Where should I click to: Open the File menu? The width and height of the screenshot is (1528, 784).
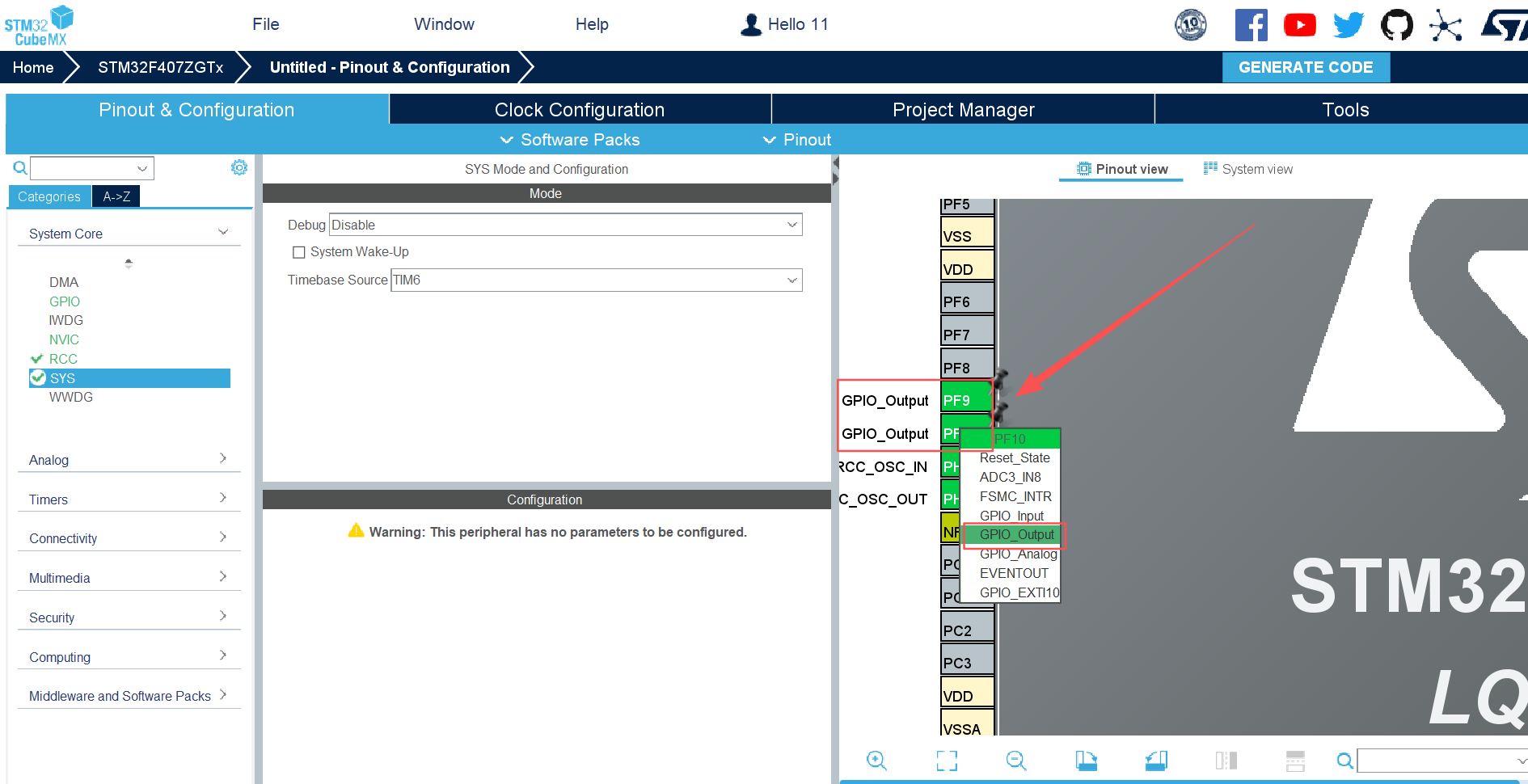point(266,24)
